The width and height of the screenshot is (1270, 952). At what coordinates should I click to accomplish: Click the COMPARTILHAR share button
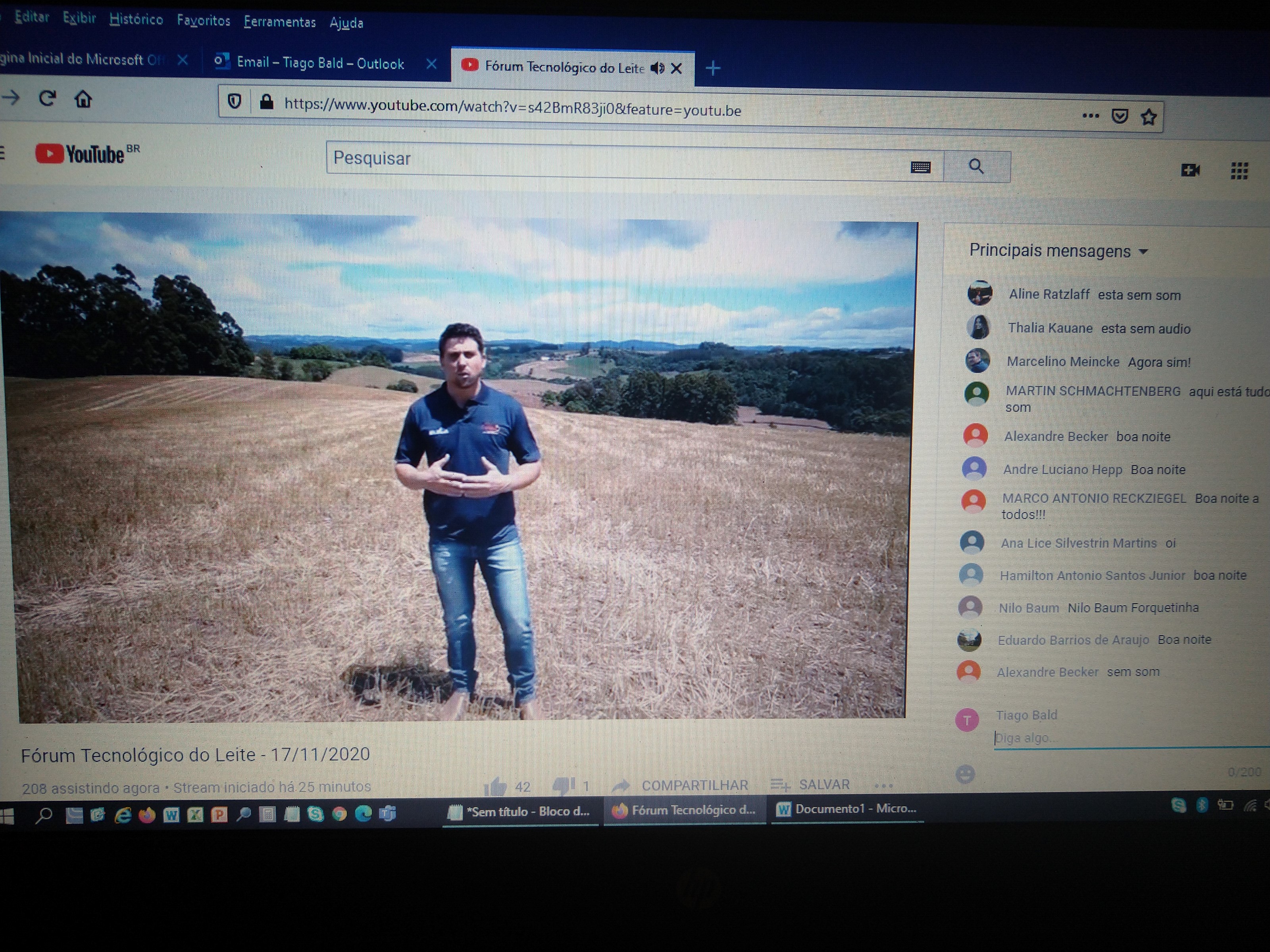[680, 785]
